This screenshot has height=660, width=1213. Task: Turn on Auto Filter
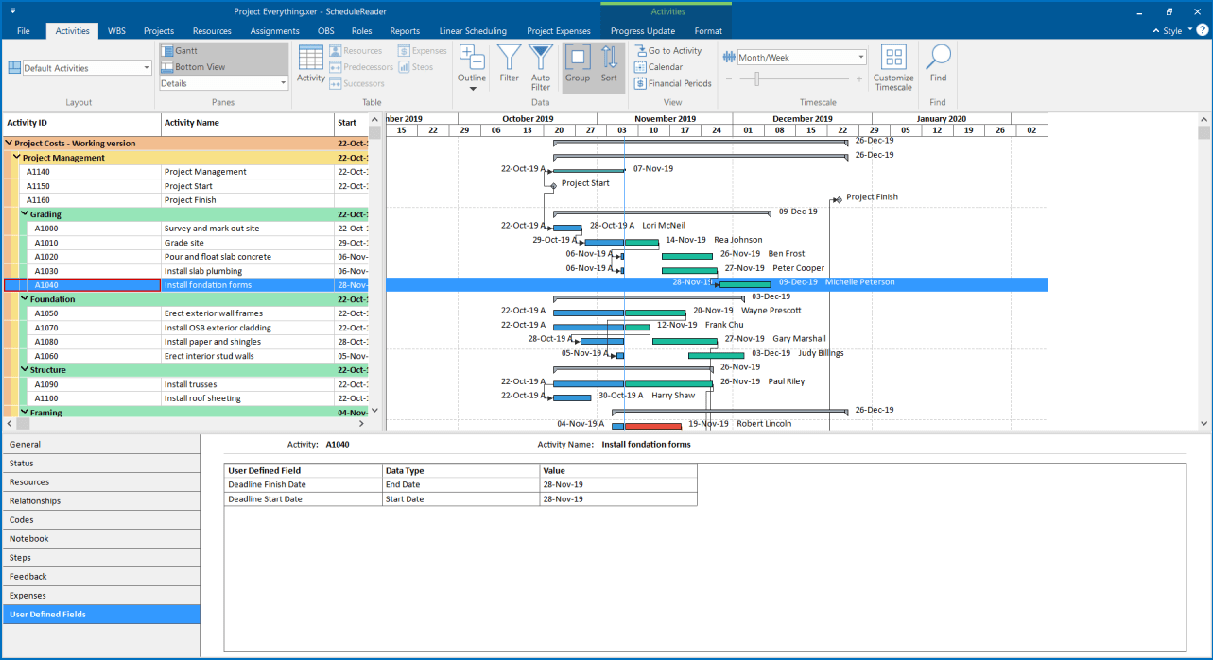[541, 66]
